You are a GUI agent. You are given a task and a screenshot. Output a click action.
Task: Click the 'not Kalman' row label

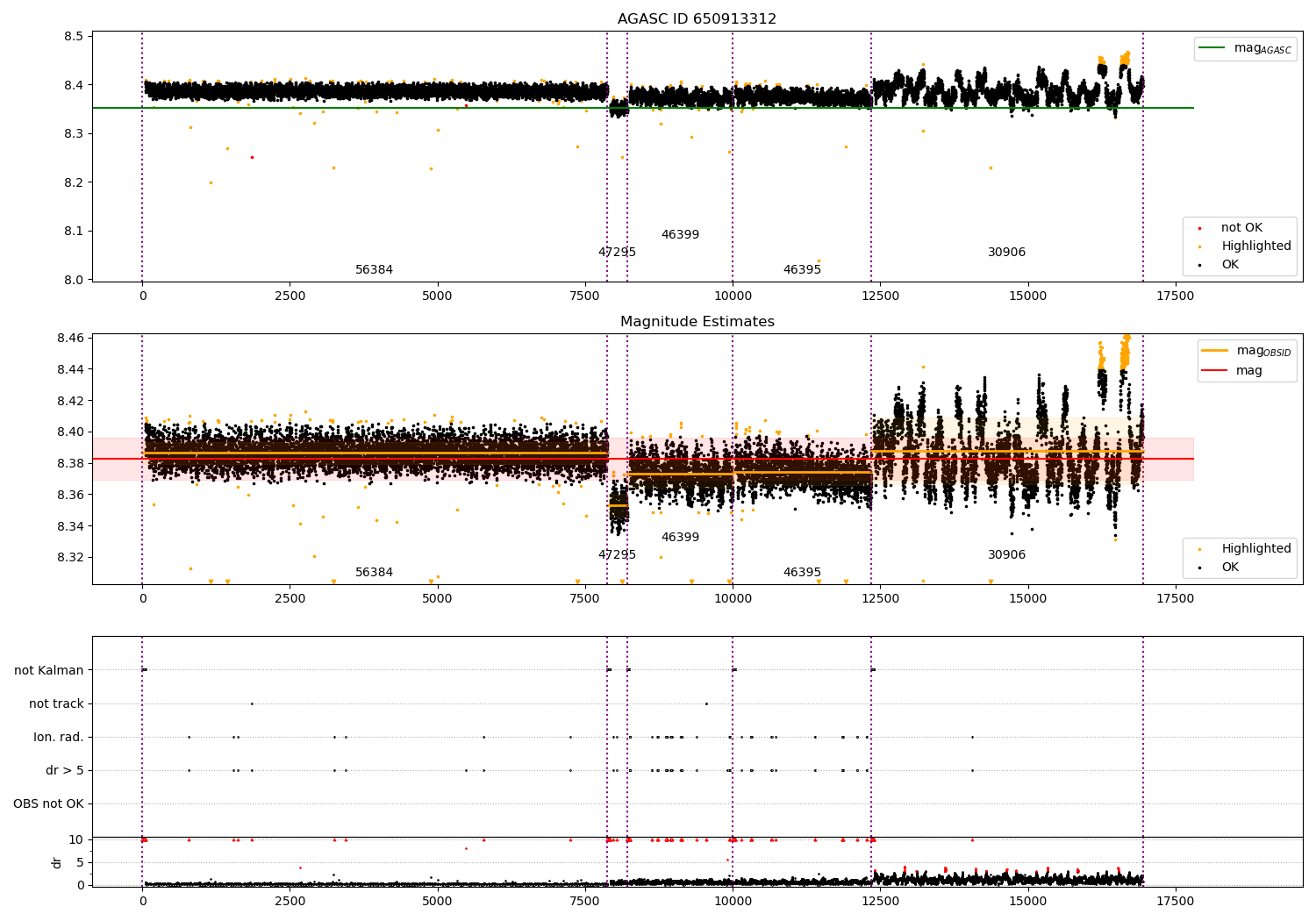(49, 671)
